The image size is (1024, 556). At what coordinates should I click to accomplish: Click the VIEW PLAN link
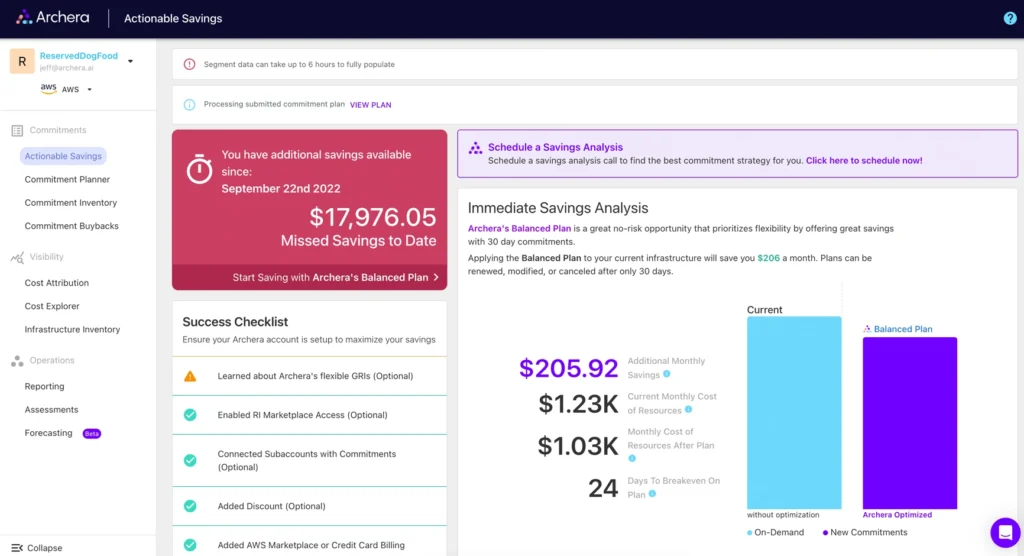[370, 105]
